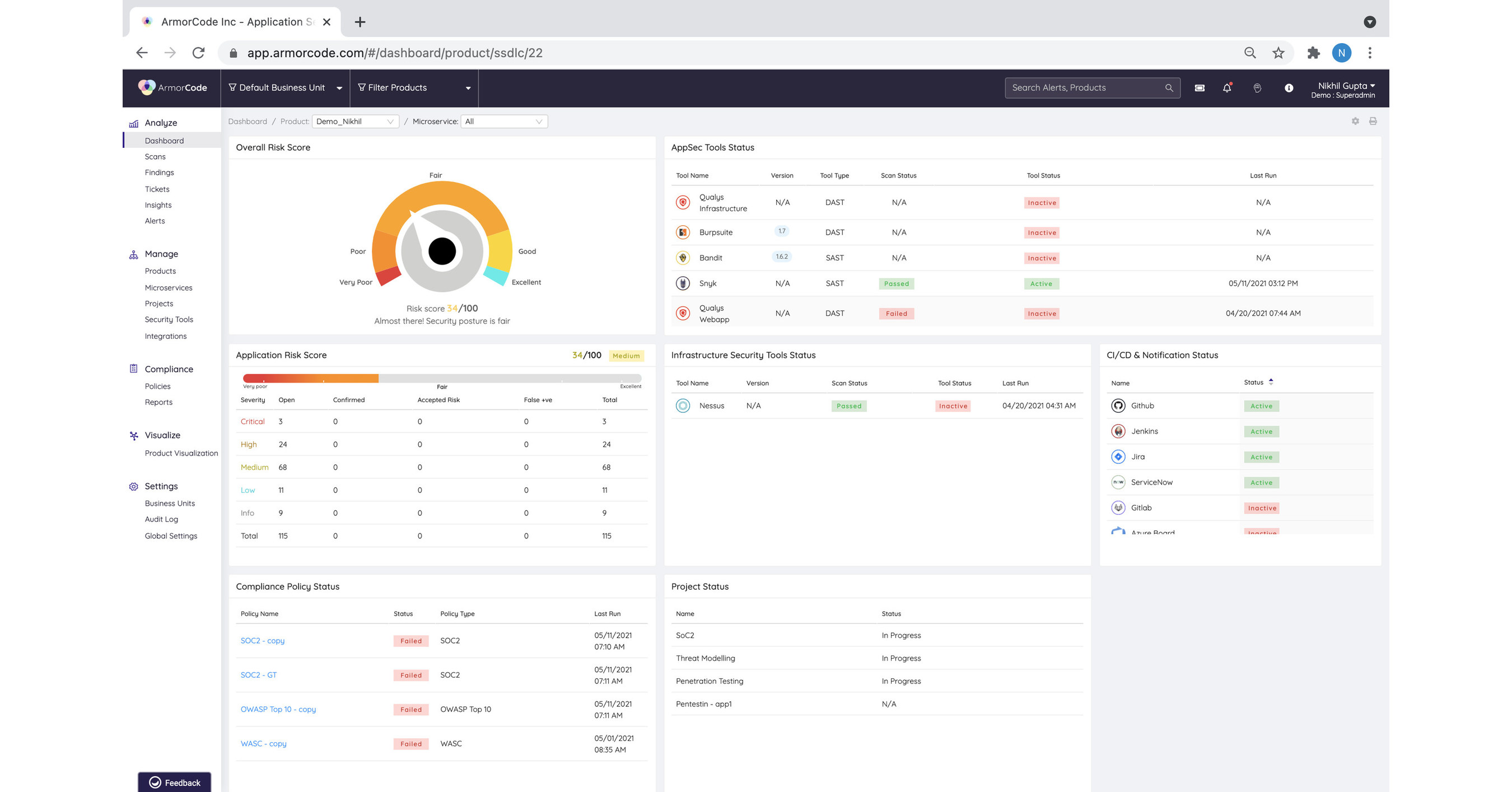Go to the Findings section
This screenshot has height=792, width=1512.
coord(159,172)
